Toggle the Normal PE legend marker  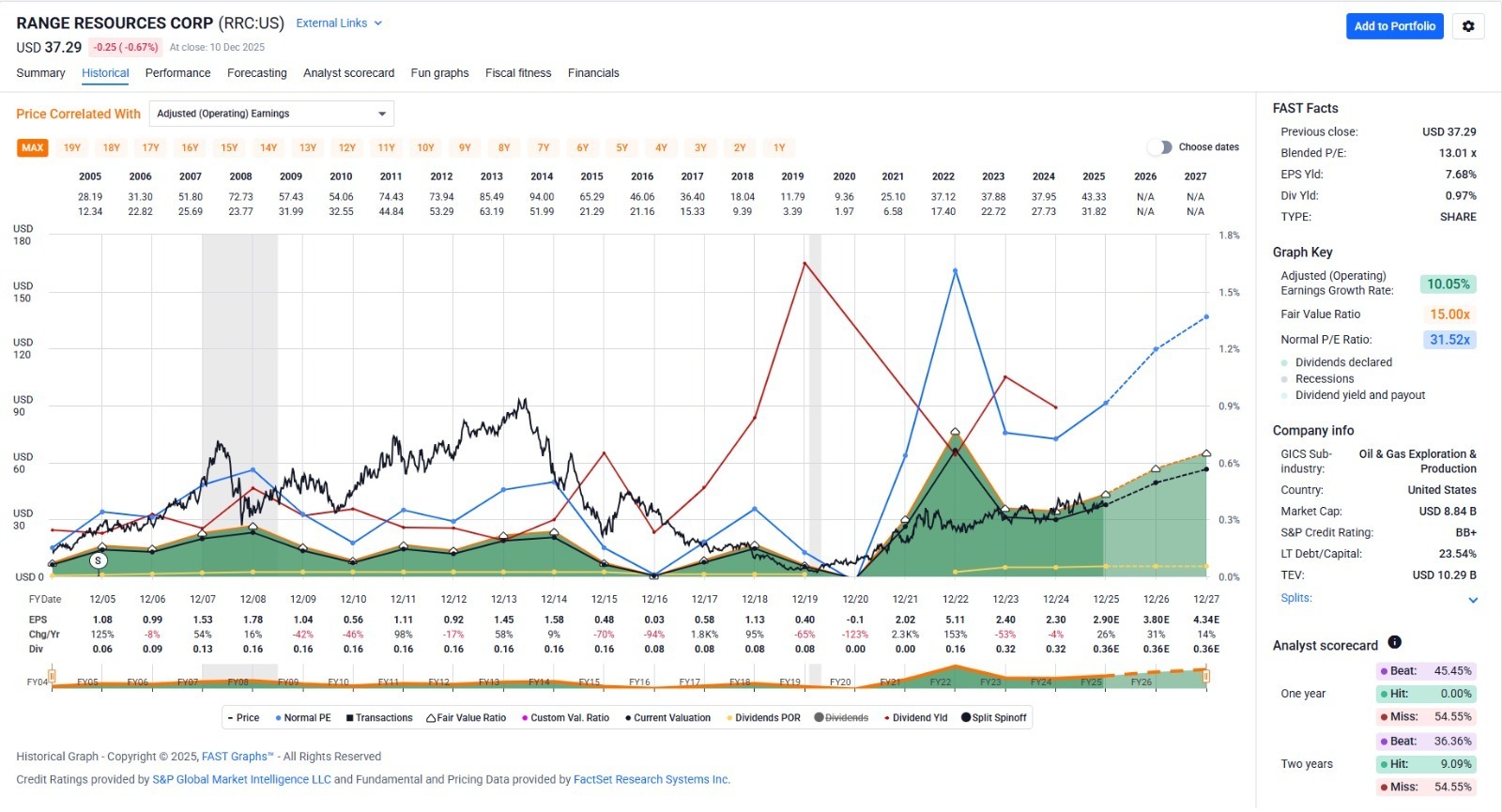[x=279, y=718]
